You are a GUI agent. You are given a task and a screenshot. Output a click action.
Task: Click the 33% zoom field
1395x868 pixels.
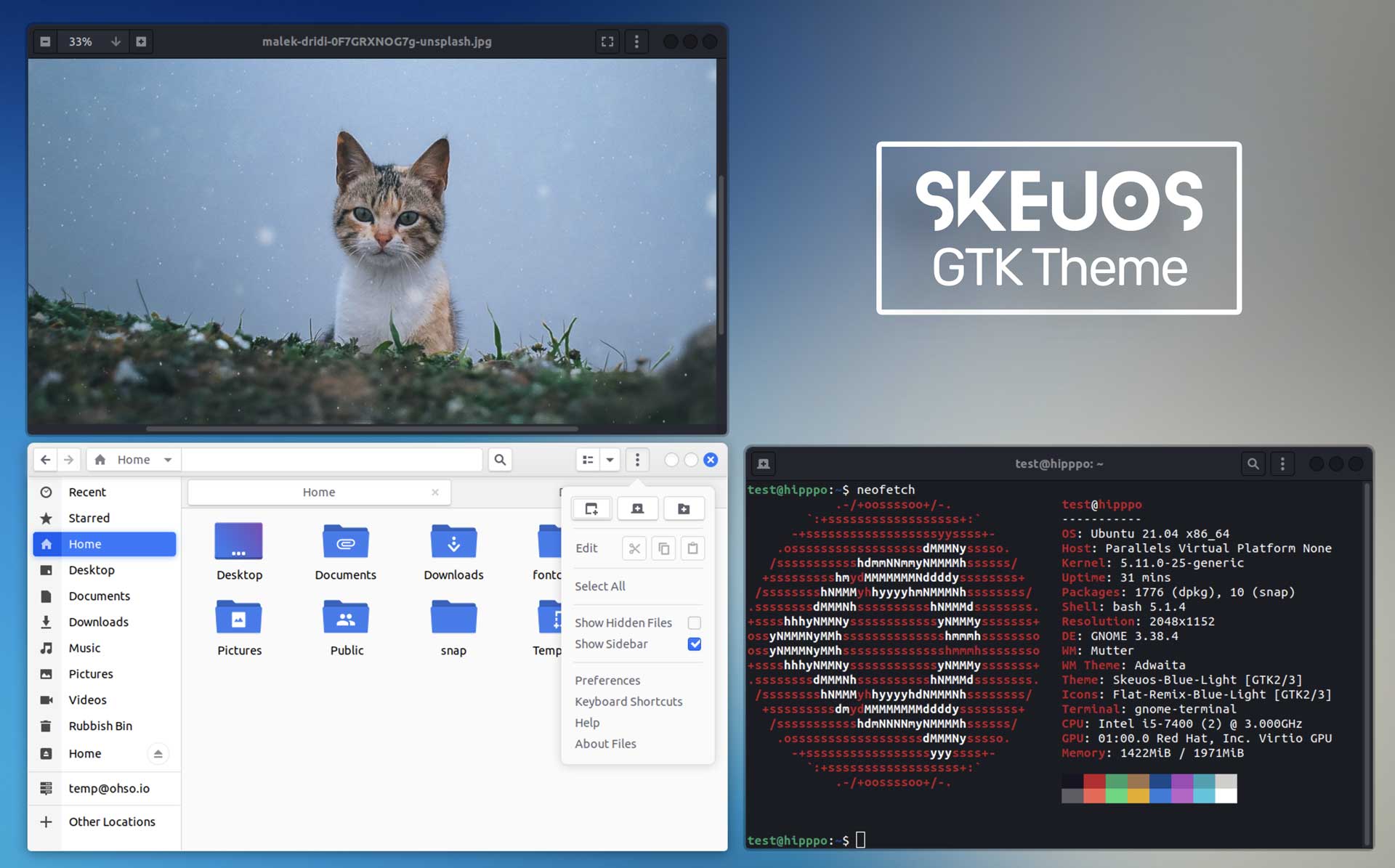click(x=81, y=41)
